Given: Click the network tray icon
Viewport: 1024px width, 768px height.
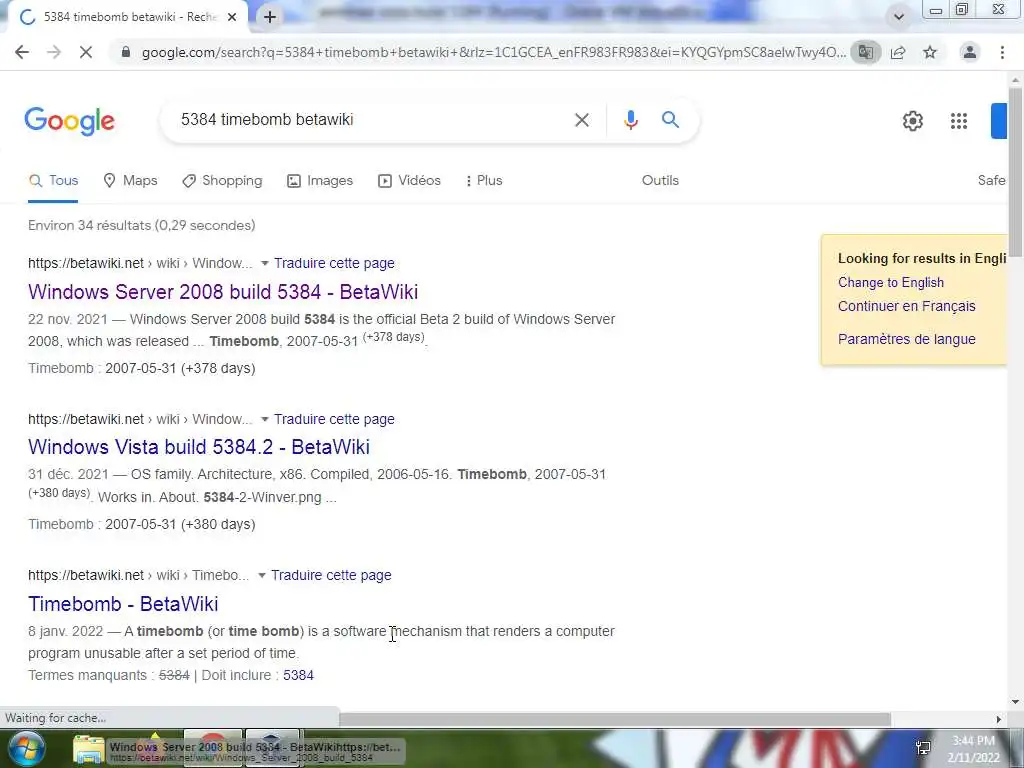Looking at the screenshot, I should pyautogui.click(x=923, y=748).
